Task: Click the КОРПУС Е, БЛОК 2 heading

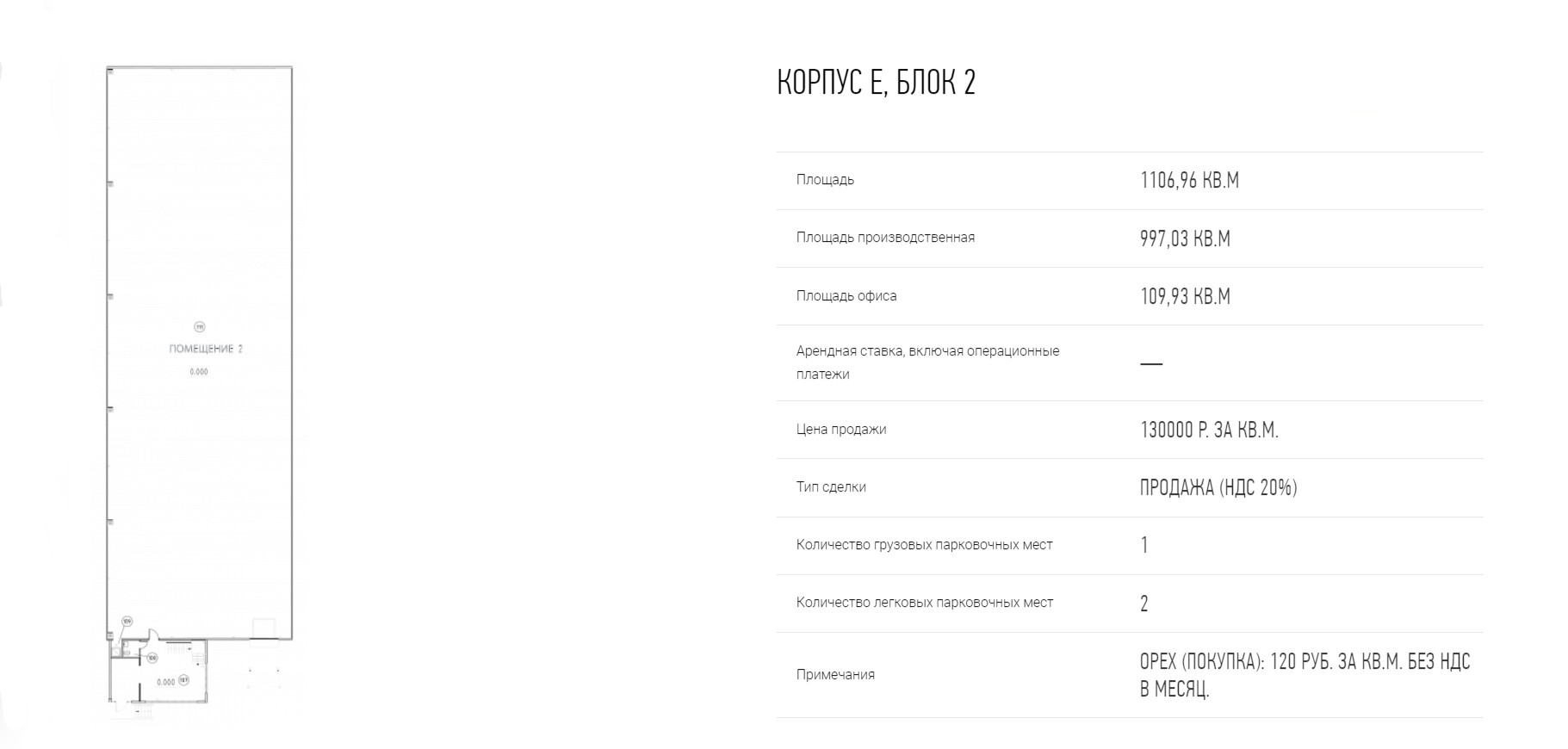Action: point(876,83)
